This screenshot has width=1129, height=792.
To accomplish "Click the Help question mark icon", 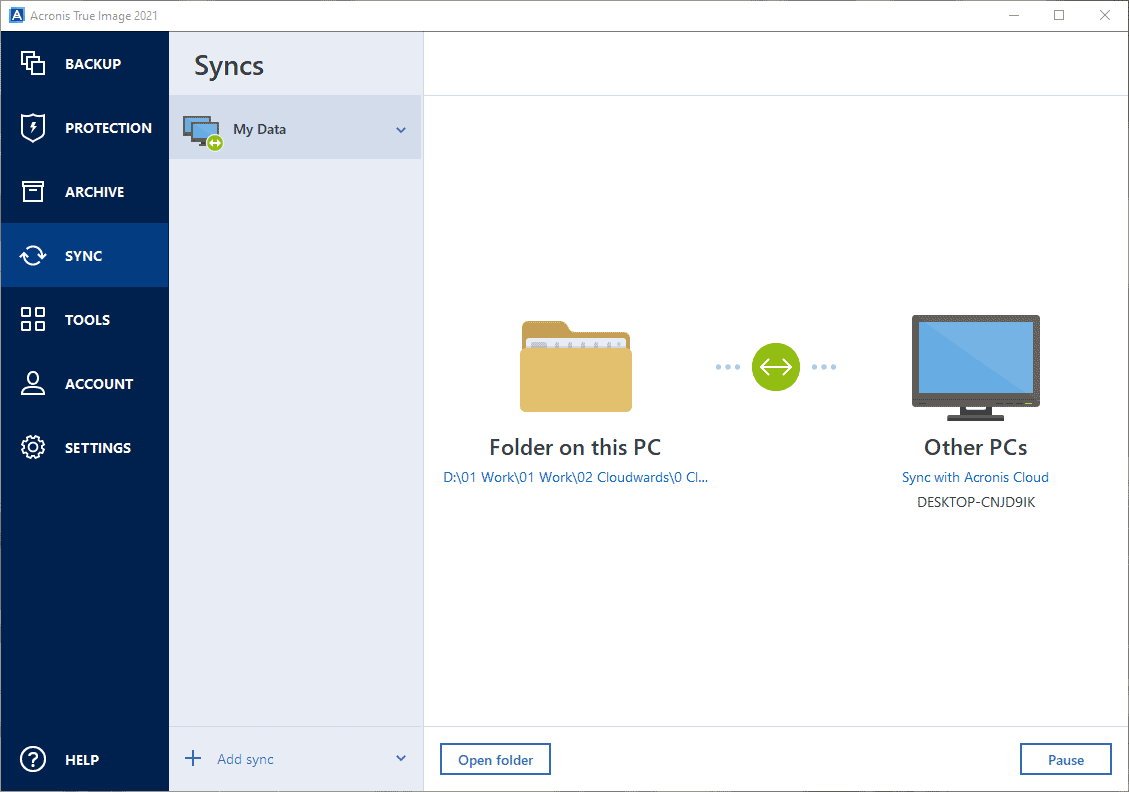I will [x=32, y=760].
